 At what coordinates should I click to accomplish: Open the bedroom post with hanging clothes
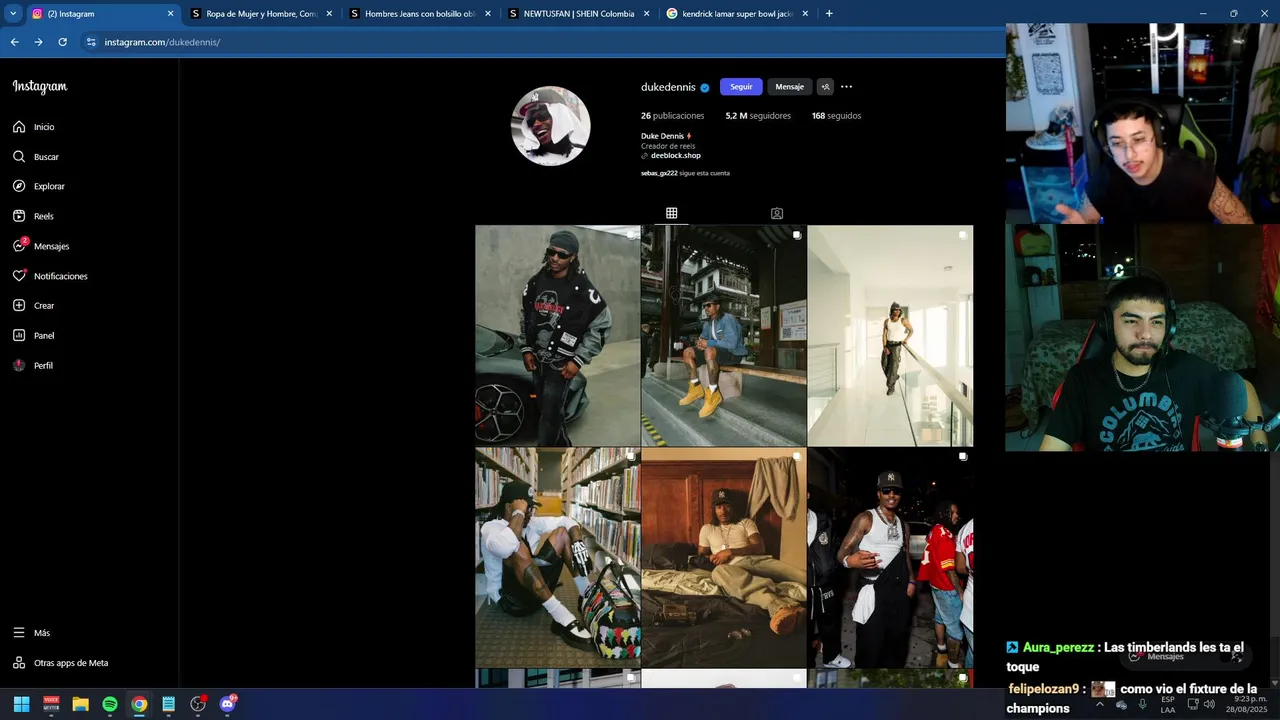coord(723,557)
